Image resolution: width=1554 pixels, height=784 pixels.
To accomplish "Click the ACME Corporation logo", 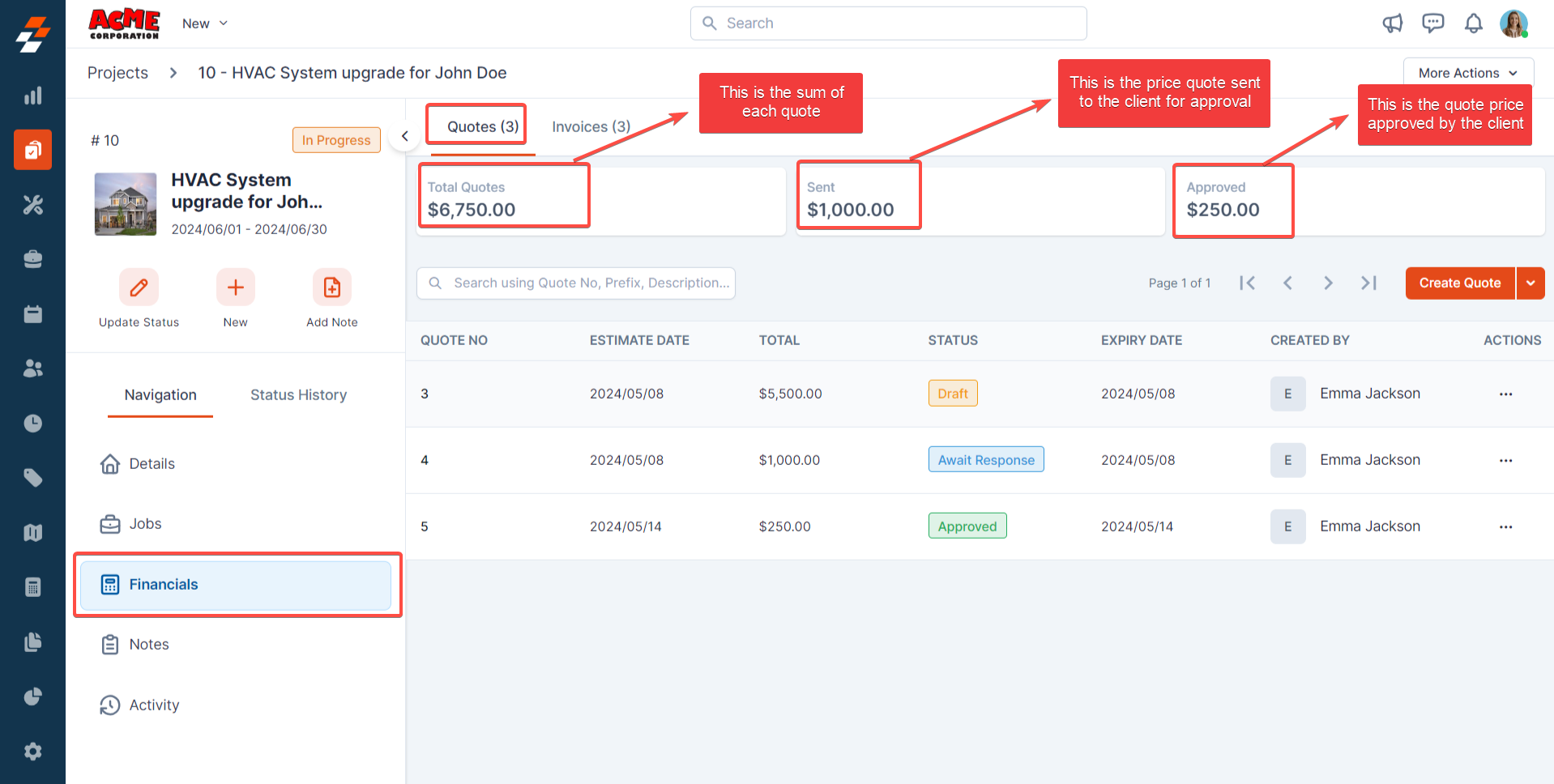I will point(124,23).
